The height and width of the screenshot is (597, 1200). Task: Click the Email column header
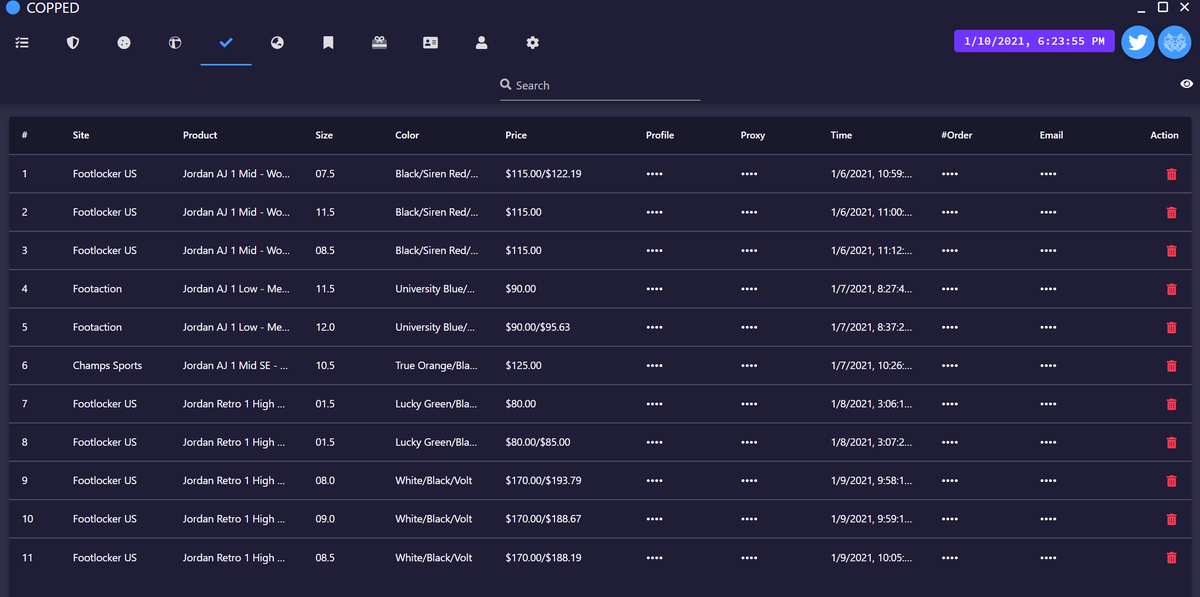tap(1051, 135)
